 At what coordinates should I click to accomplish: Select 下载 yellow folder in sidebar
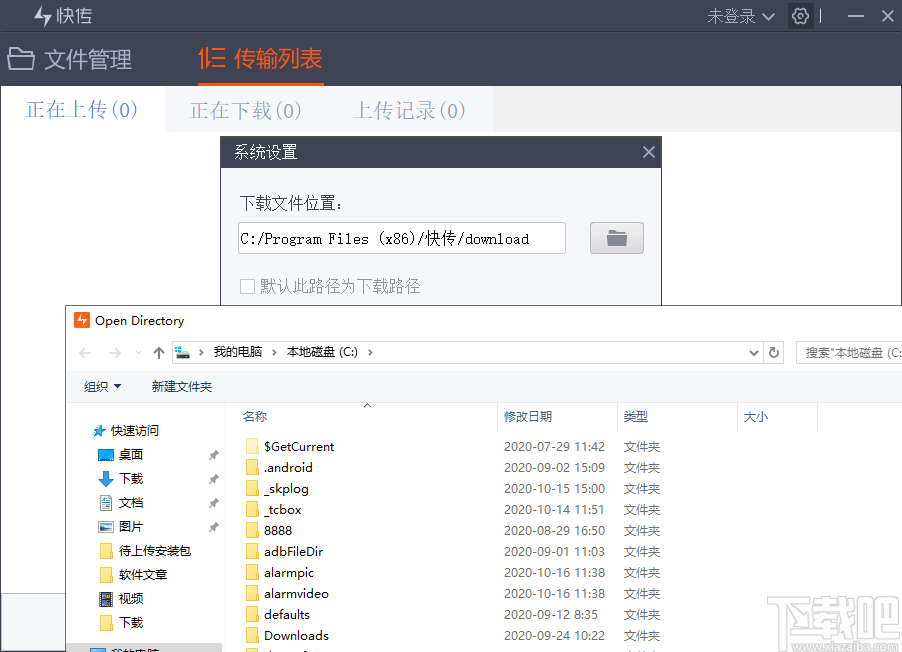point(121,623)
